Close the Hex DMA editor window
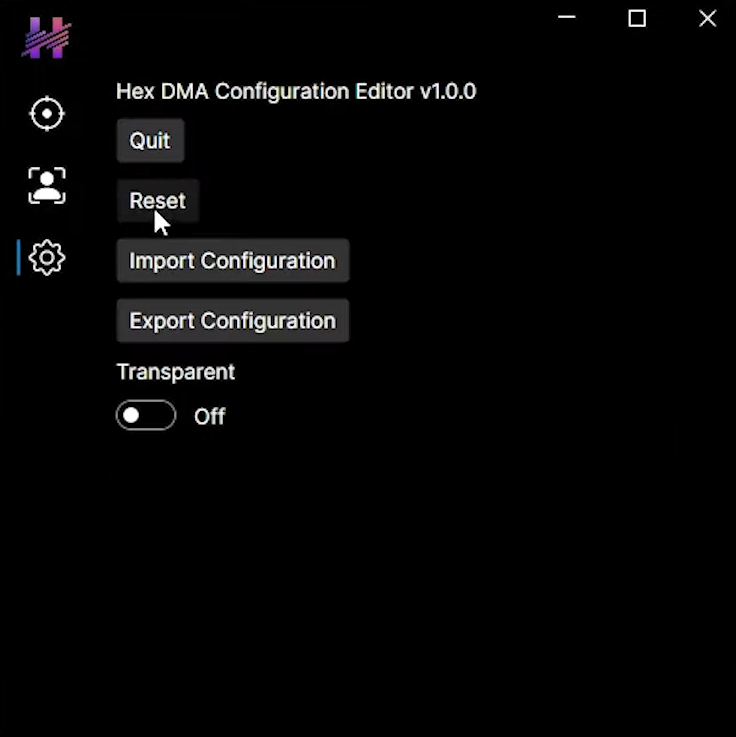This screenshot has width=736, height=737. (x=707, y=18)
